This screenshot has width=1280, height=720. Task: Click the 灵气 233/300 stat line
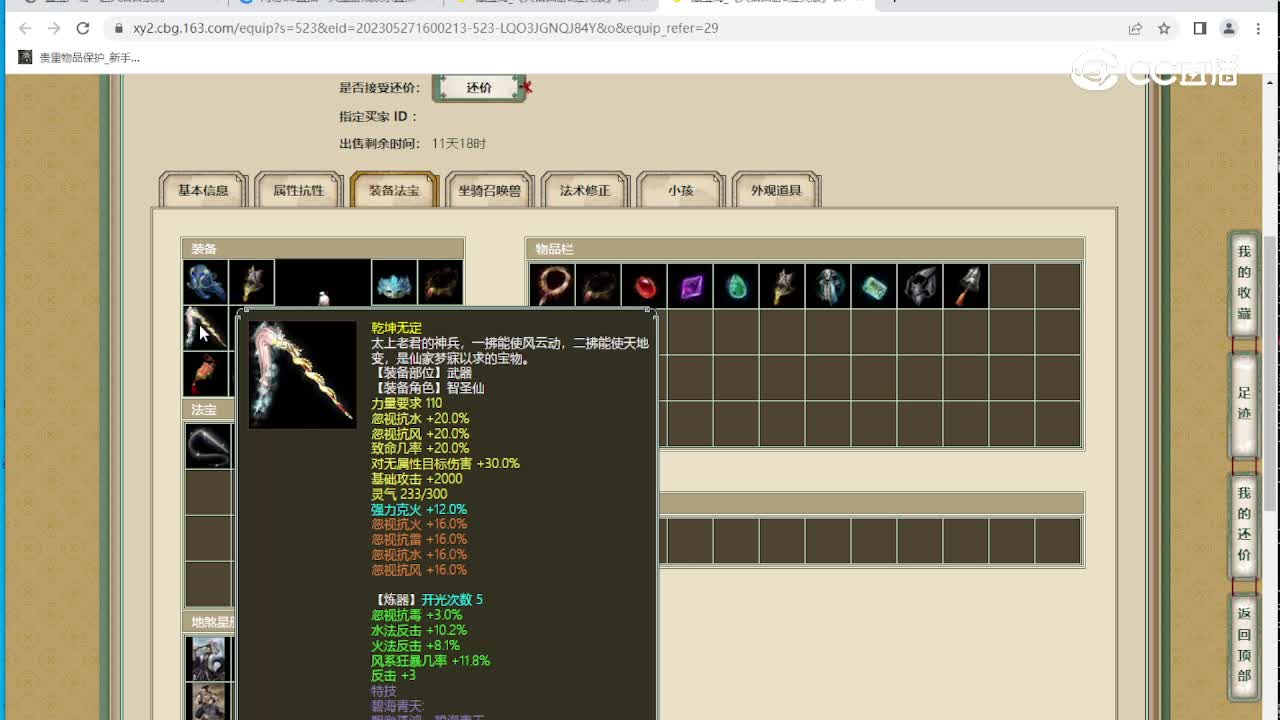(409, 494)
